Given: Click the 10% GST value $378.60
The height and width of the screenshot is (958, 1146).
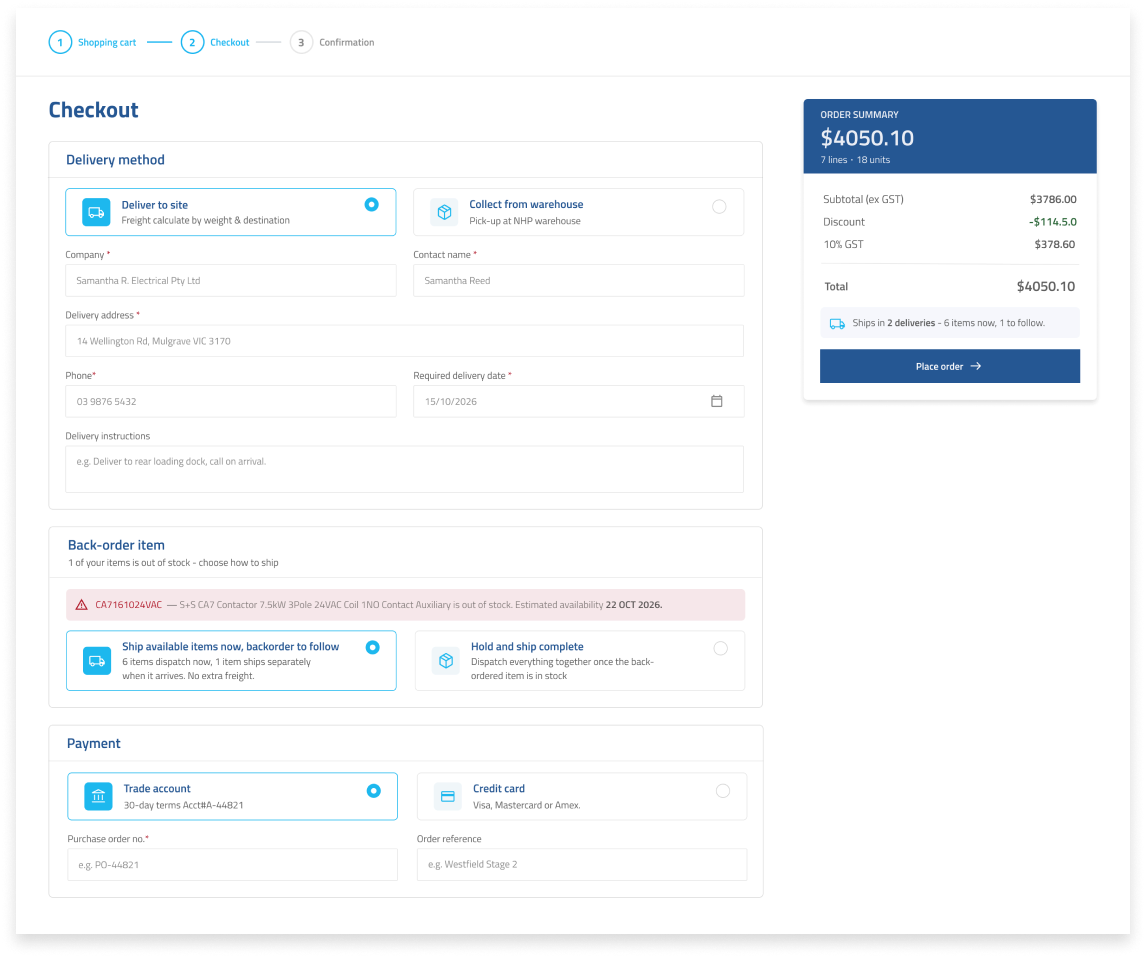Looking at the screenshot, I should tap(1055, 245).
